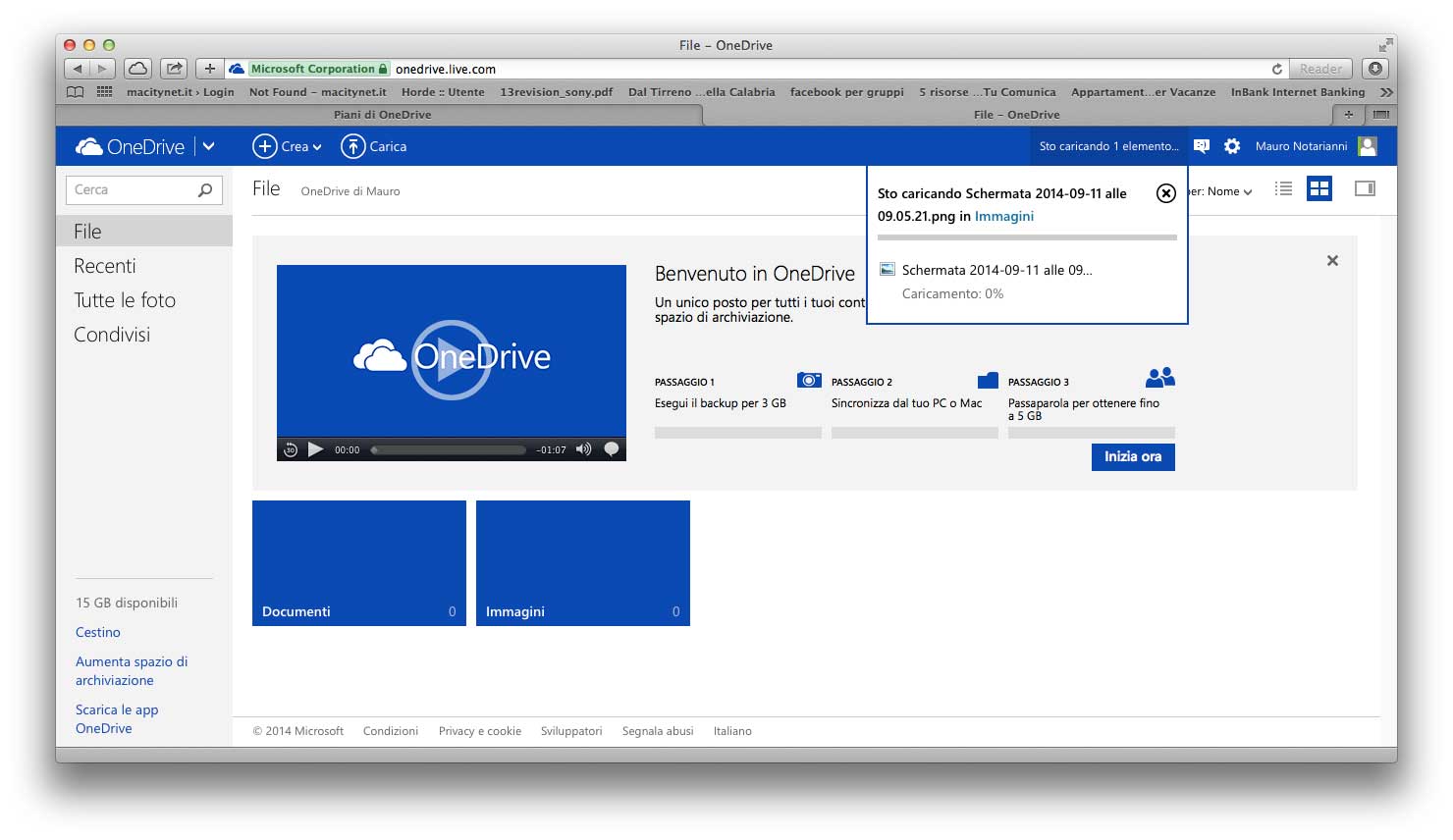Play the OneDrive welcome video
Image resolution: width=1453 pixels, height=840 pixels.
451,359
